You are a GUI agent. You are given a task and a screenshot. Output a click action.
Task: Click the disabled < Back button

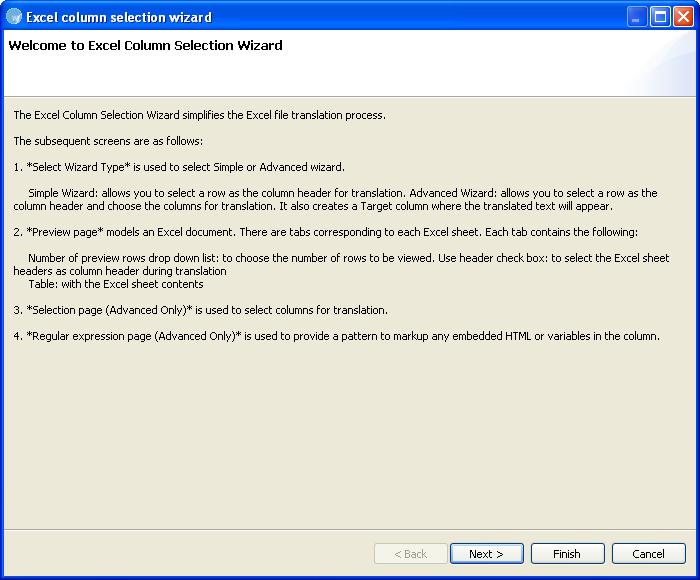pyautogui.click(x=411, y=554)
